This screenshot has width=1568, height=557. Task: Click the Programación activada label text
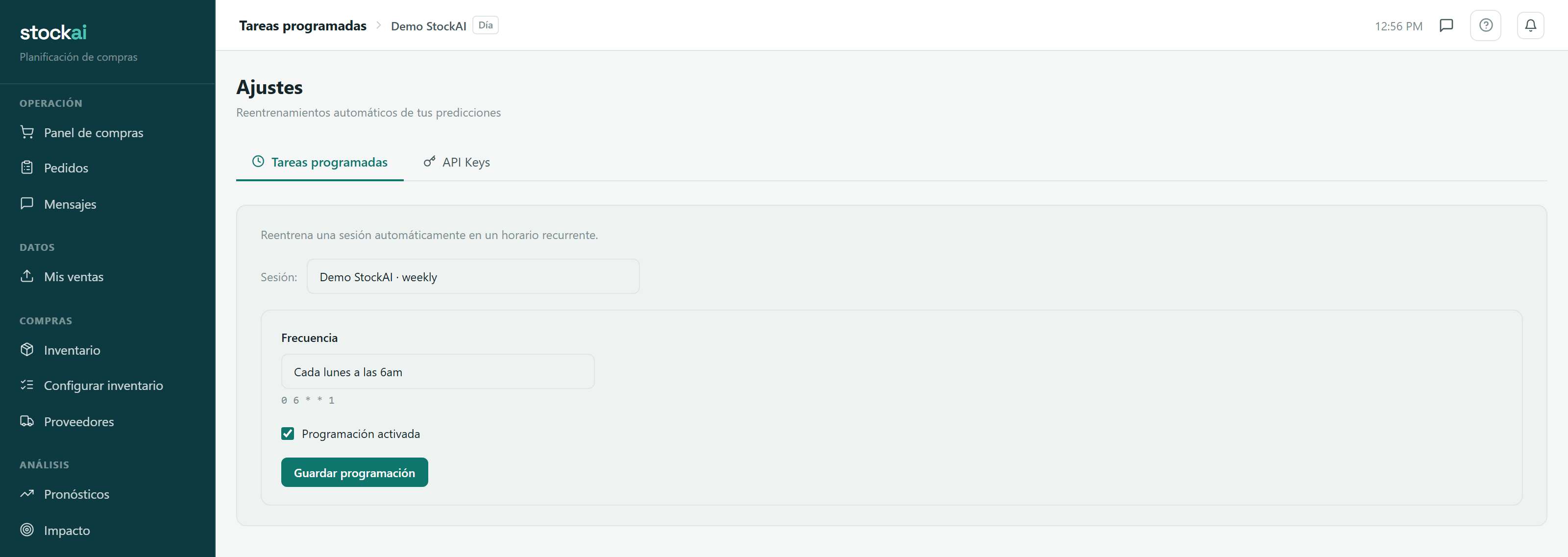(x=361, y=434)
